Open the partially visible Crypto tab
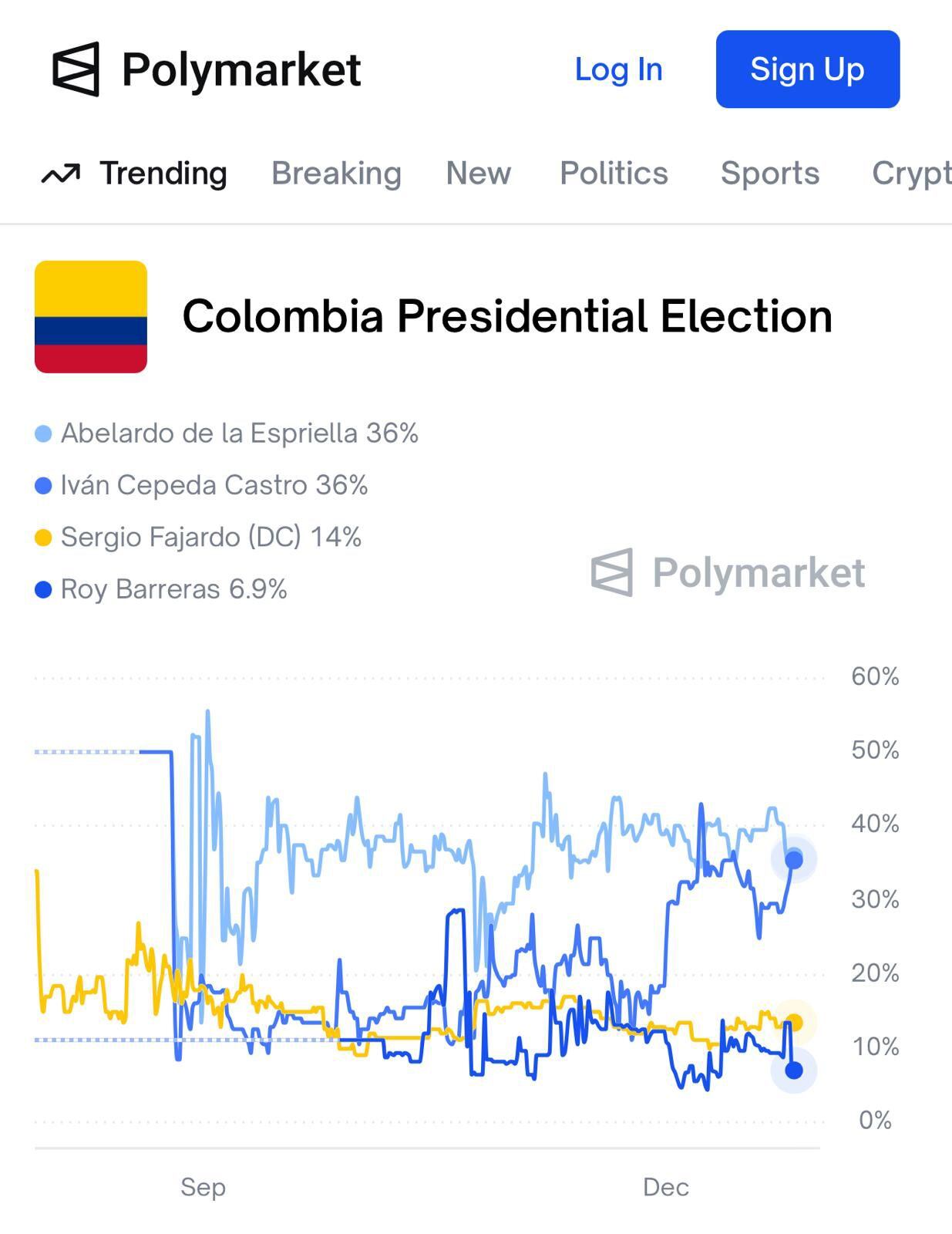This screenshot has height=1234, width=952. point(911,174)
